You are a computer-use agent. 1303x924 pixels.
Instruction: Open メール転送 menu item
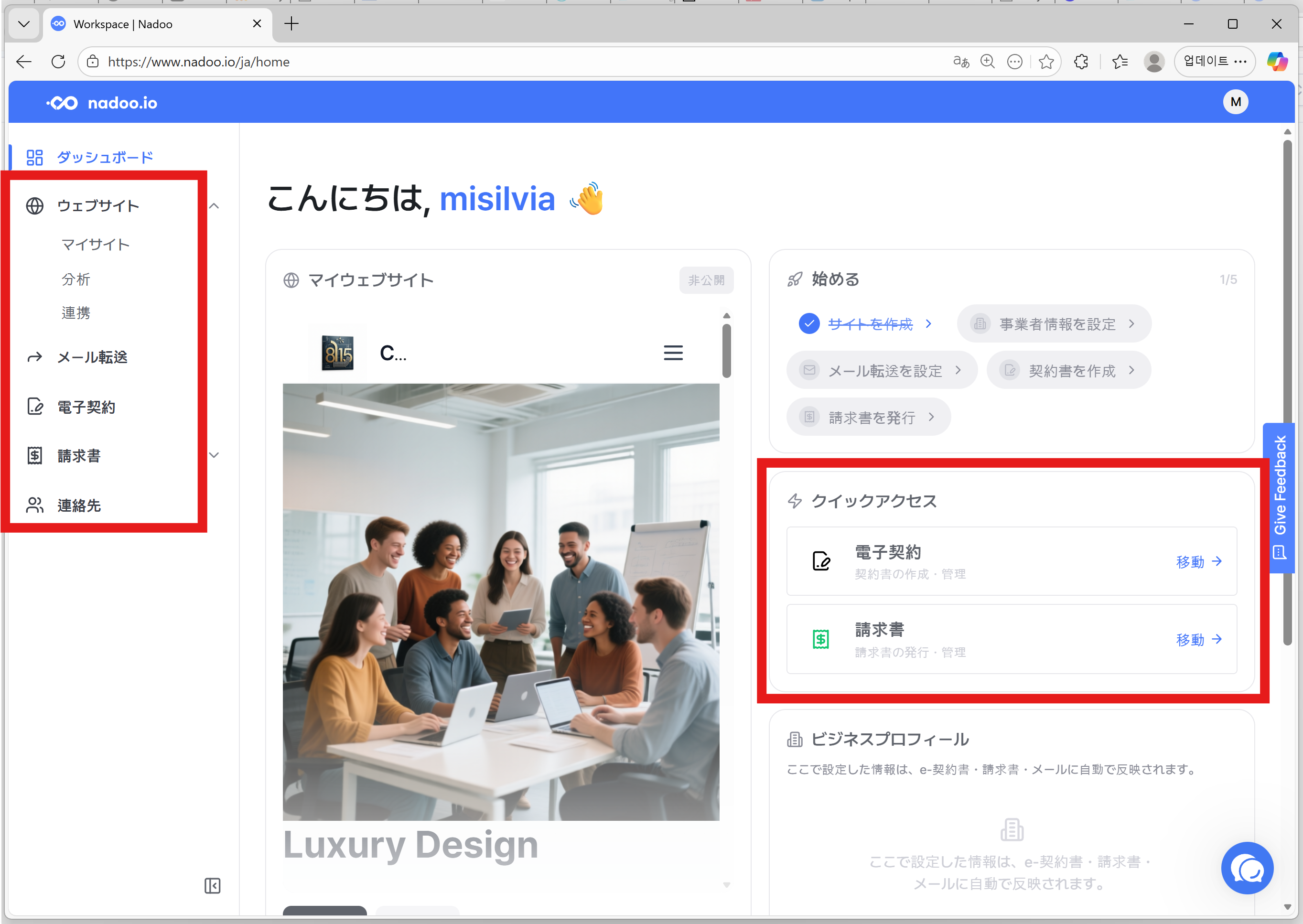pyautogui.click(x=92, y=357)
